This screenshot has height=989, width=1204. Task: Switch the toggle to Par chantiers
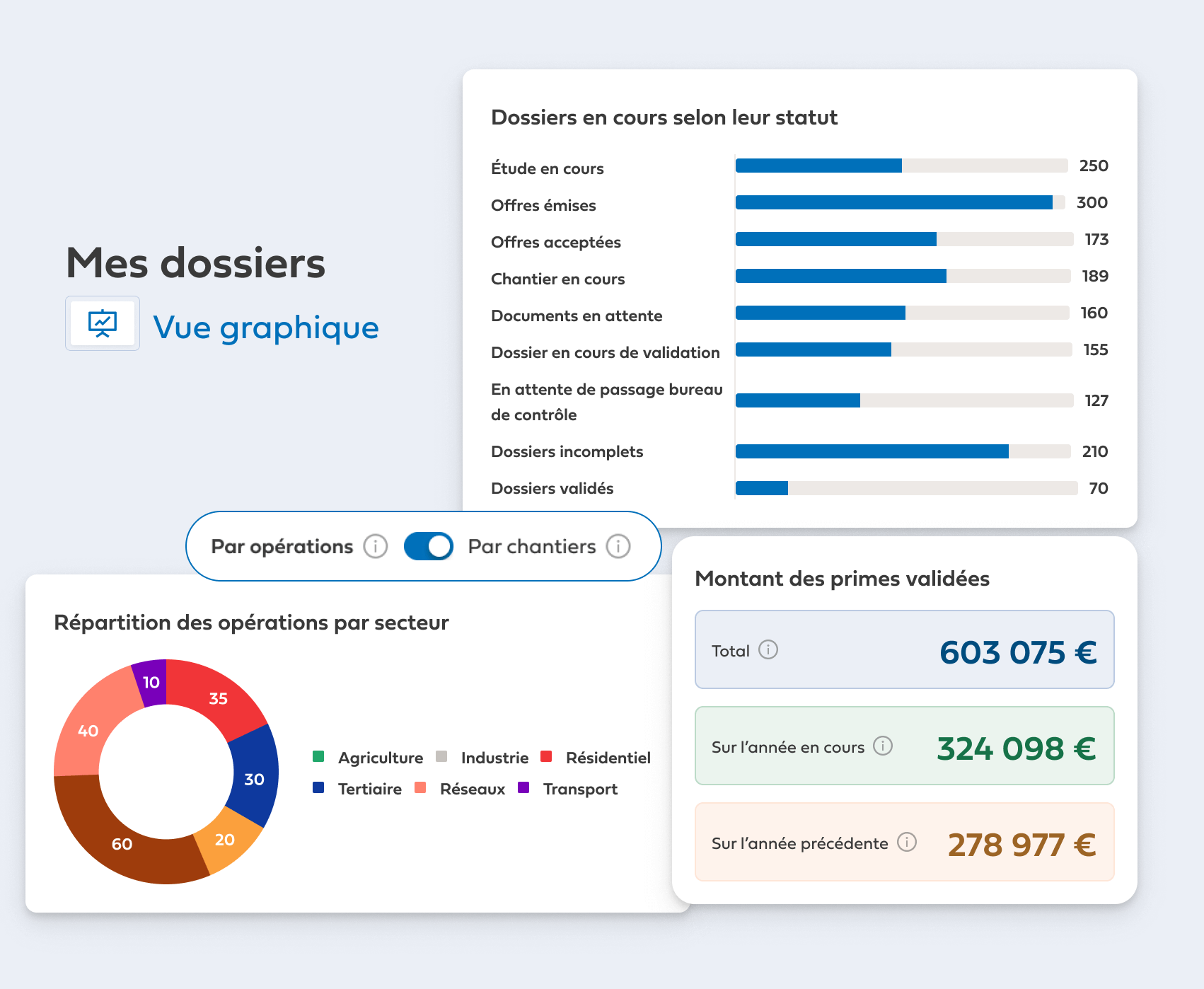point(440,545)
